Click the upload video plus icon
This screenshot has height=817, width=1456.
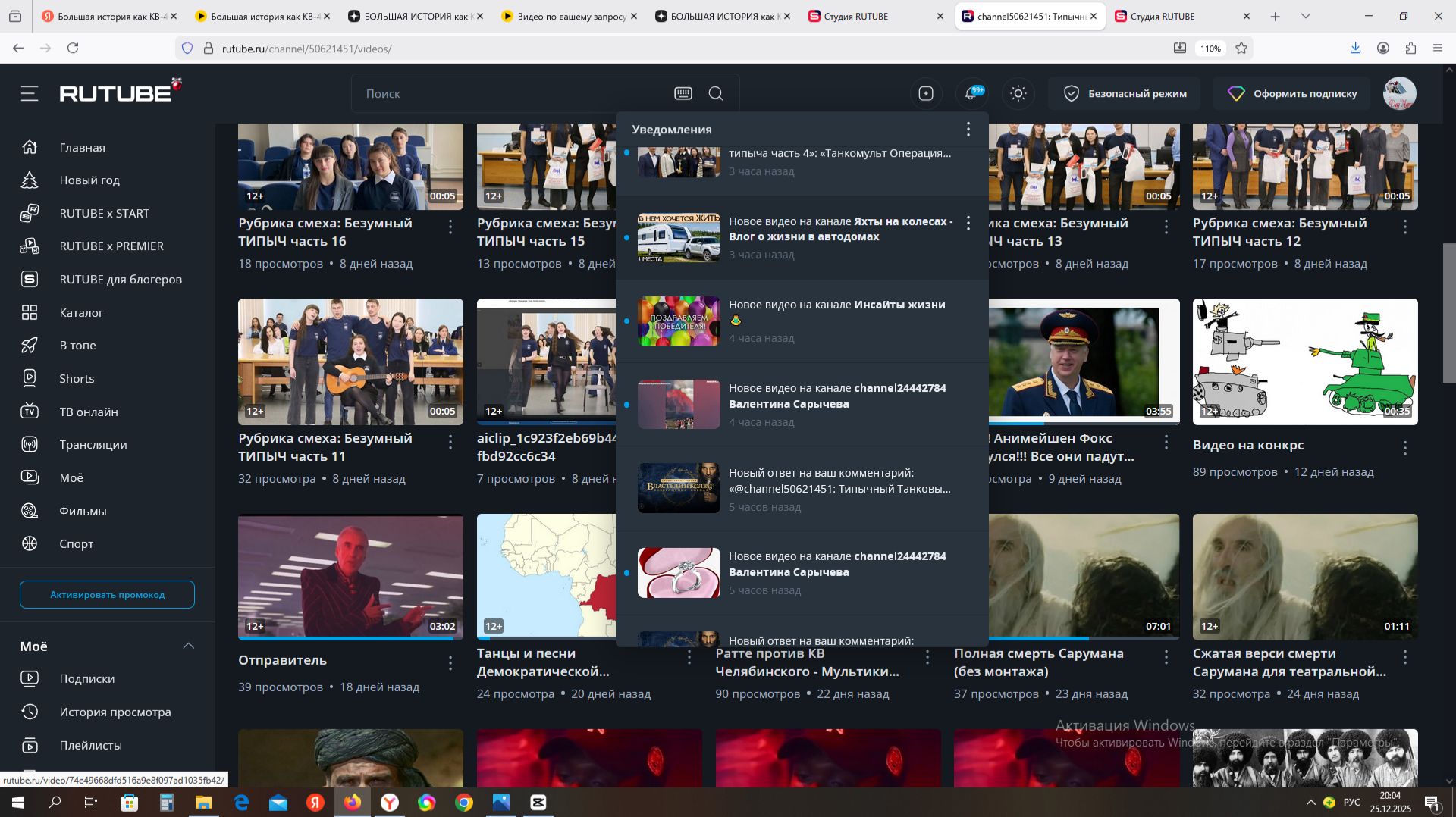click(x=926, y=93)
